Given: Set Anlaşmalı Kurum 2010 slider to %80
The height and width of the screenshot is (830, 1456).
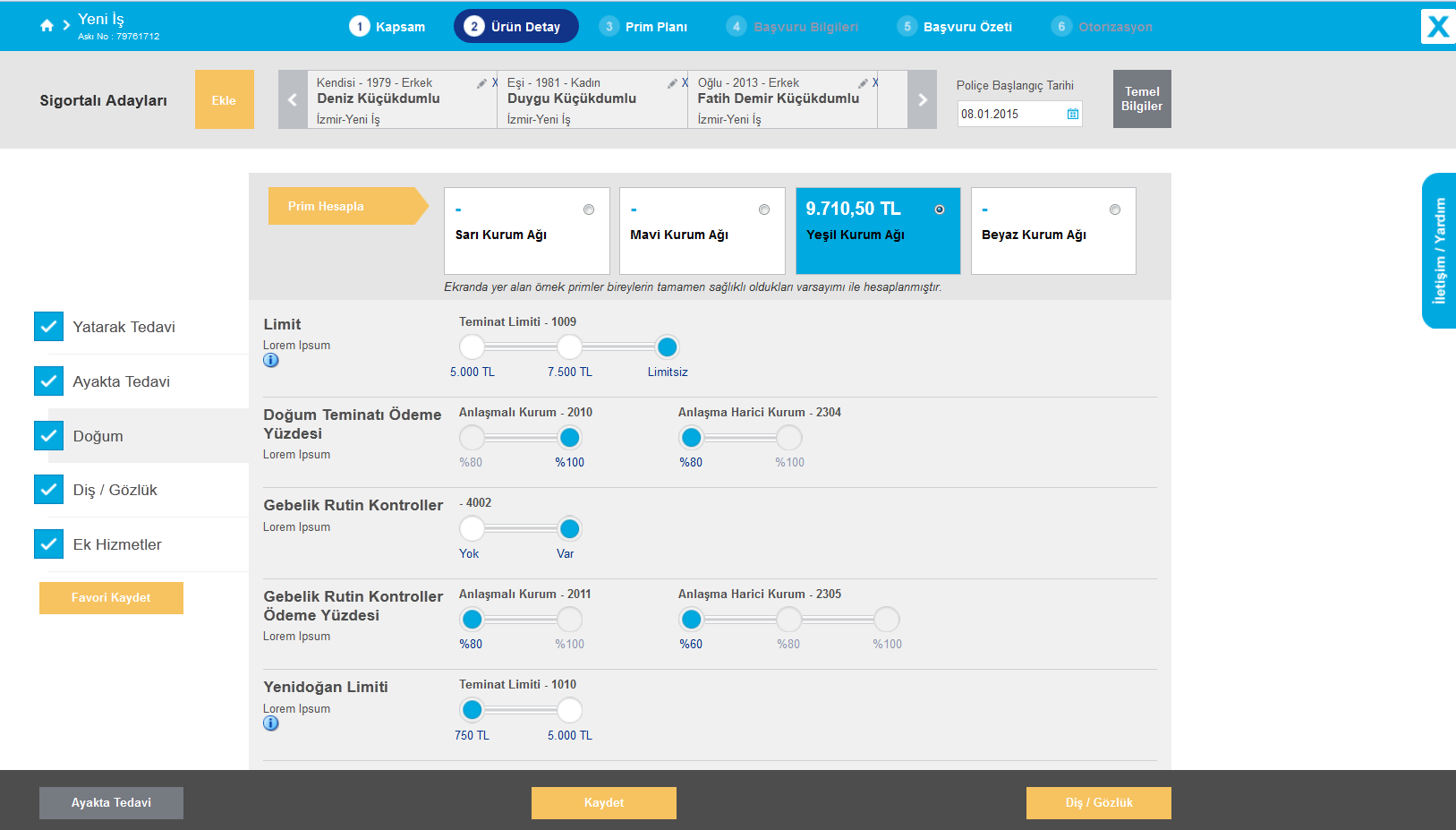Looking at the screenshot, I should [473, 438].
